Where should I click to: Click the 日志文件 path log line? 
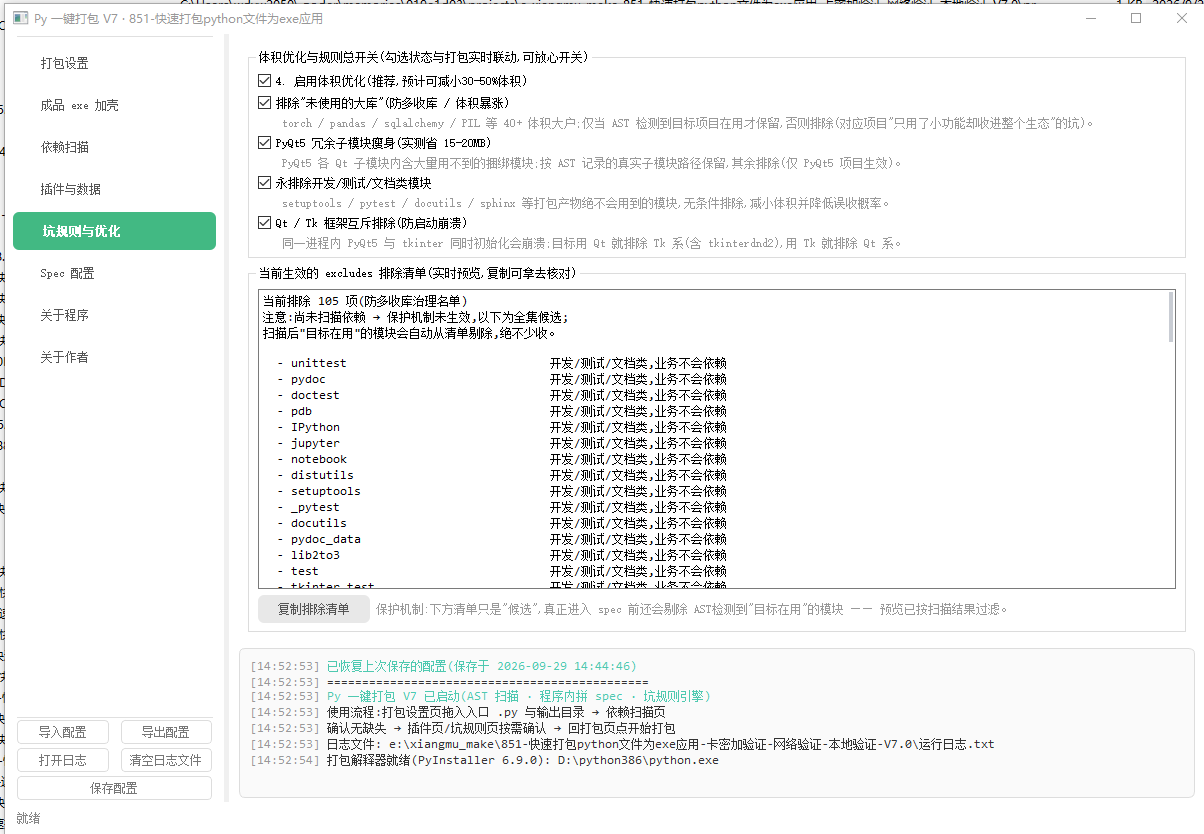click(x=622, y=744)
